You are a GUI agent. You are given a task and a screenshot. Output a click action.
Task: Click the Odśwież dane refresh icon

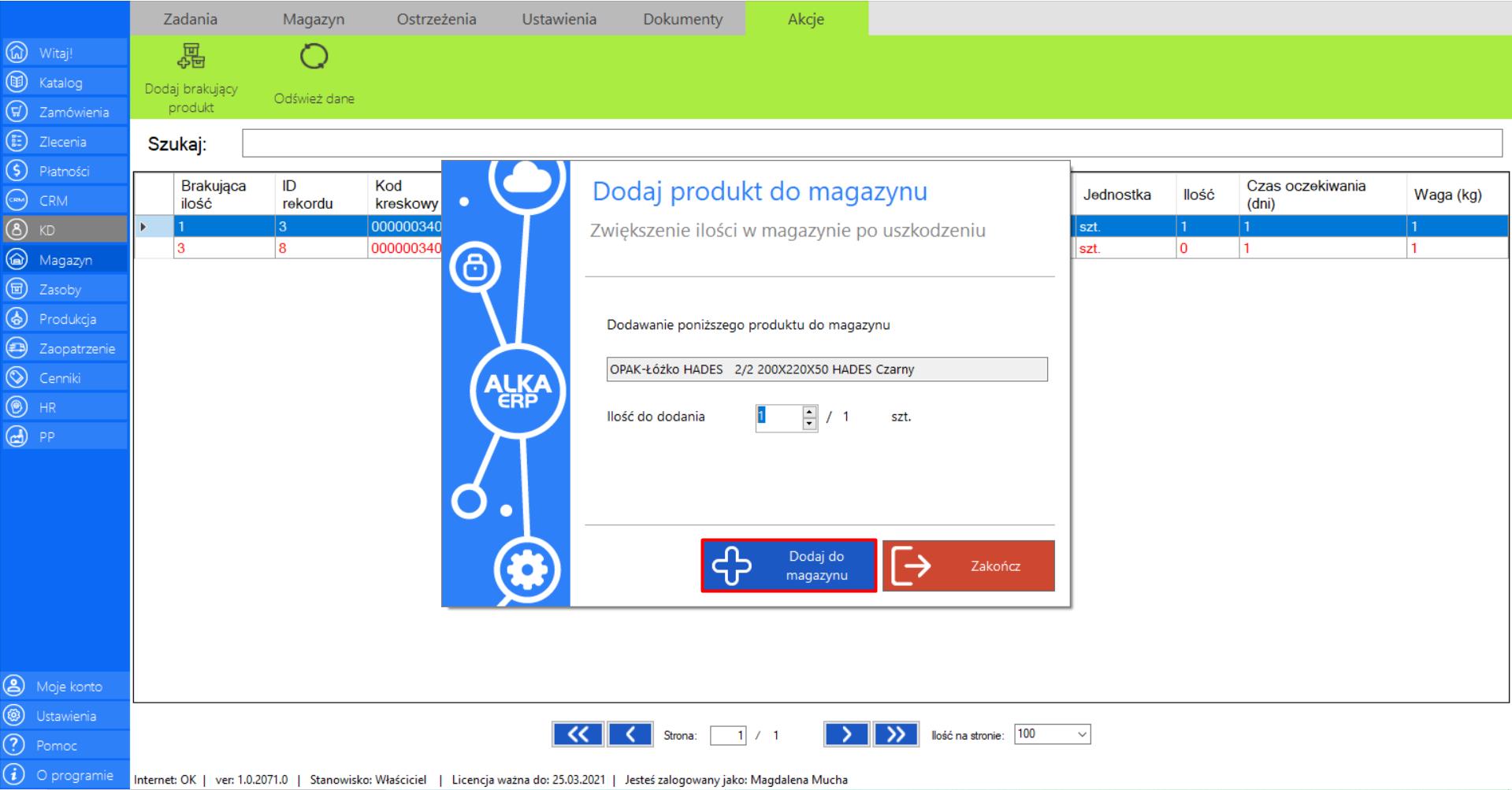point(314,57)
